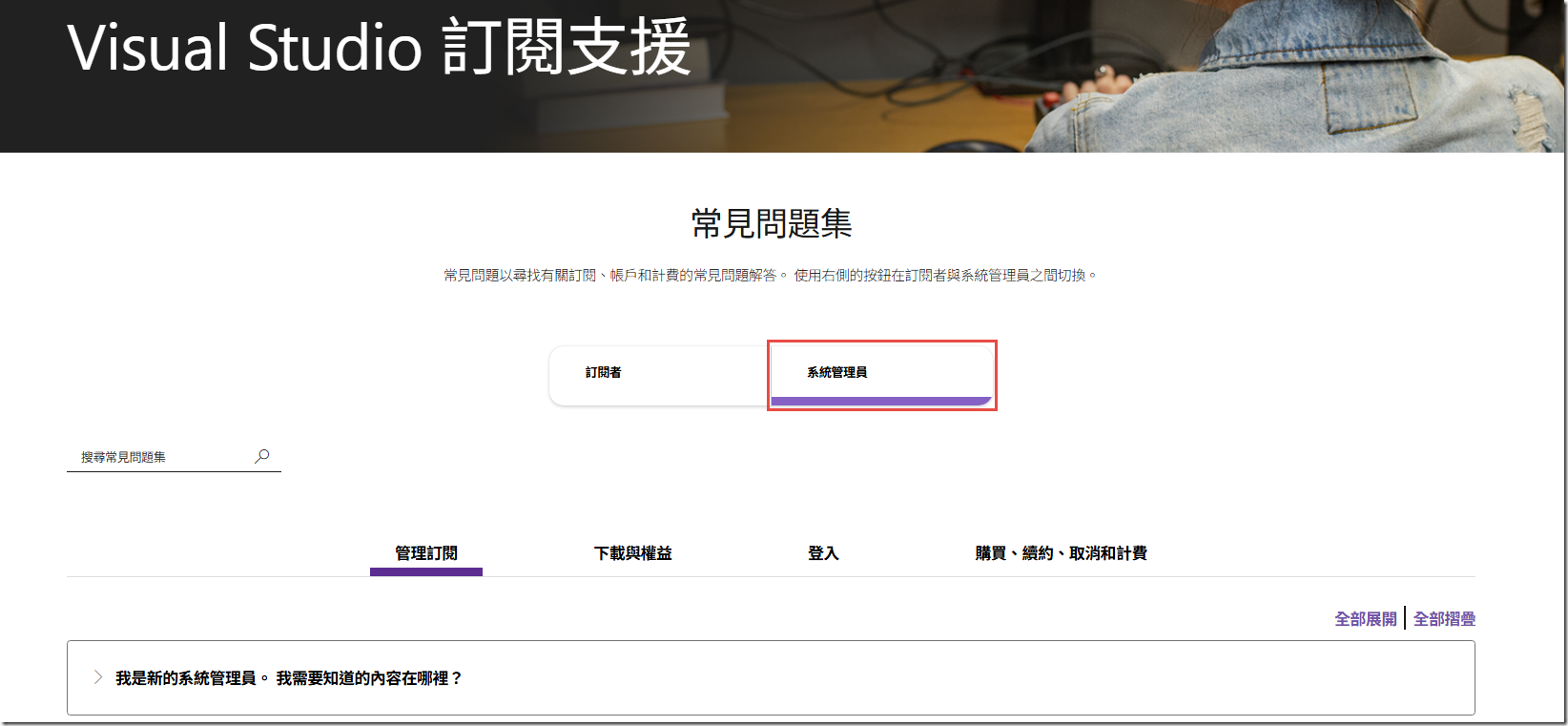Click the purple bar beneath 系統管理員
1568x726 pixels.
pyautogui.click(x=881, y=401)
